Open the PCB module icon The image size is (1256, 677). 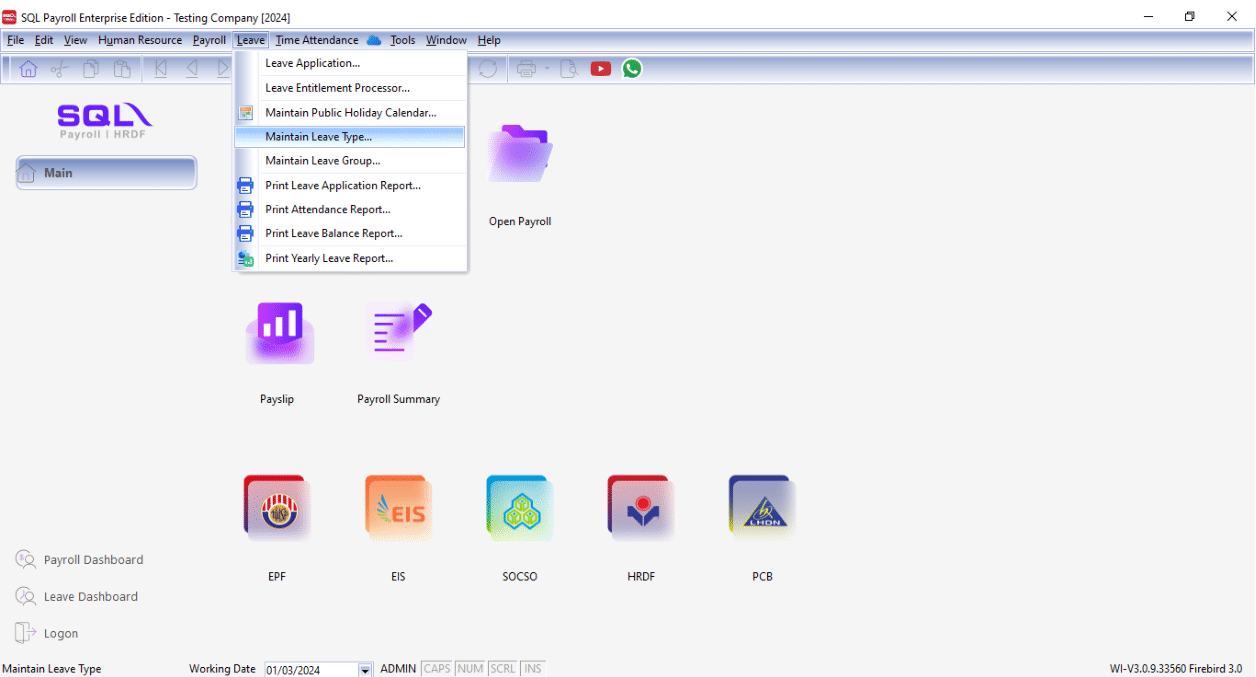[762, 509]
